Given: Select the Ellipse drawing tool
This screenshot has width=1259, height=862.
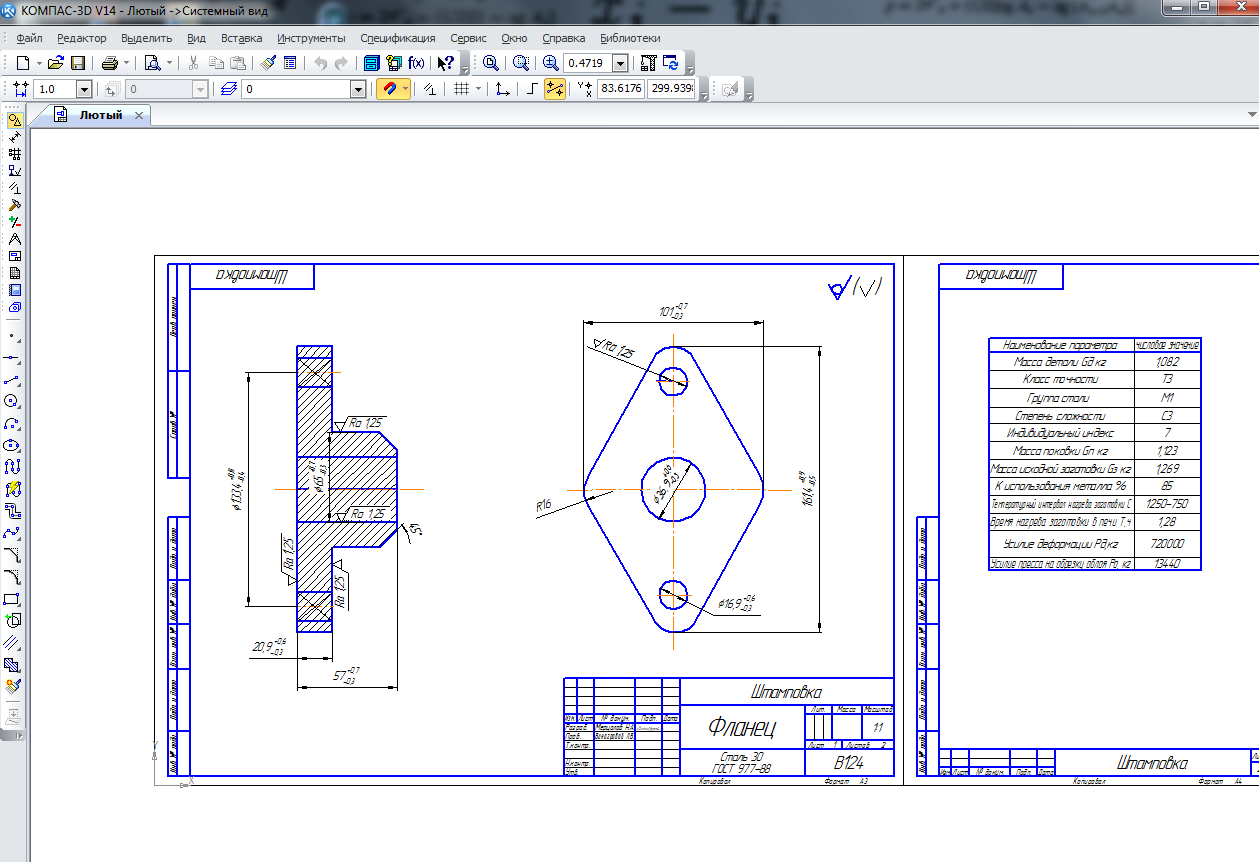Looking at the screenshot, I should (13, 445).
